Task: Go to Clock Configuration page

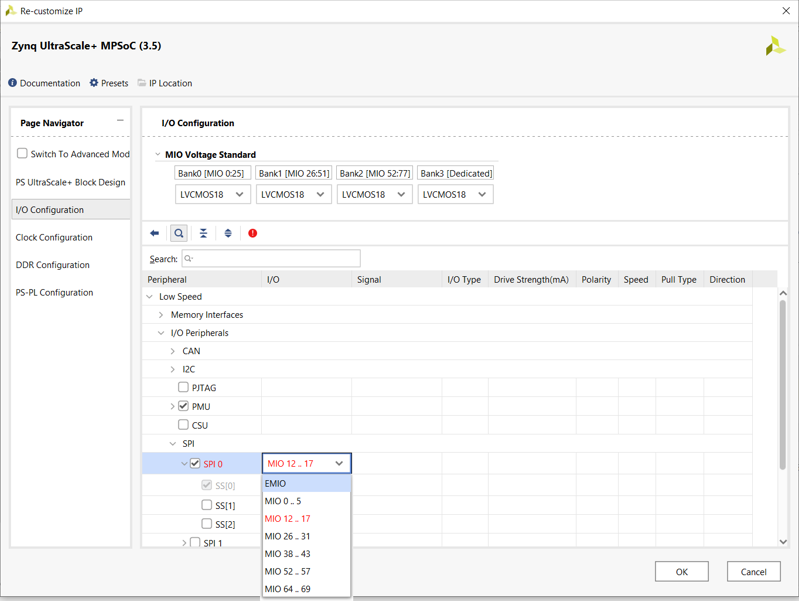Action: pos(54,238)
